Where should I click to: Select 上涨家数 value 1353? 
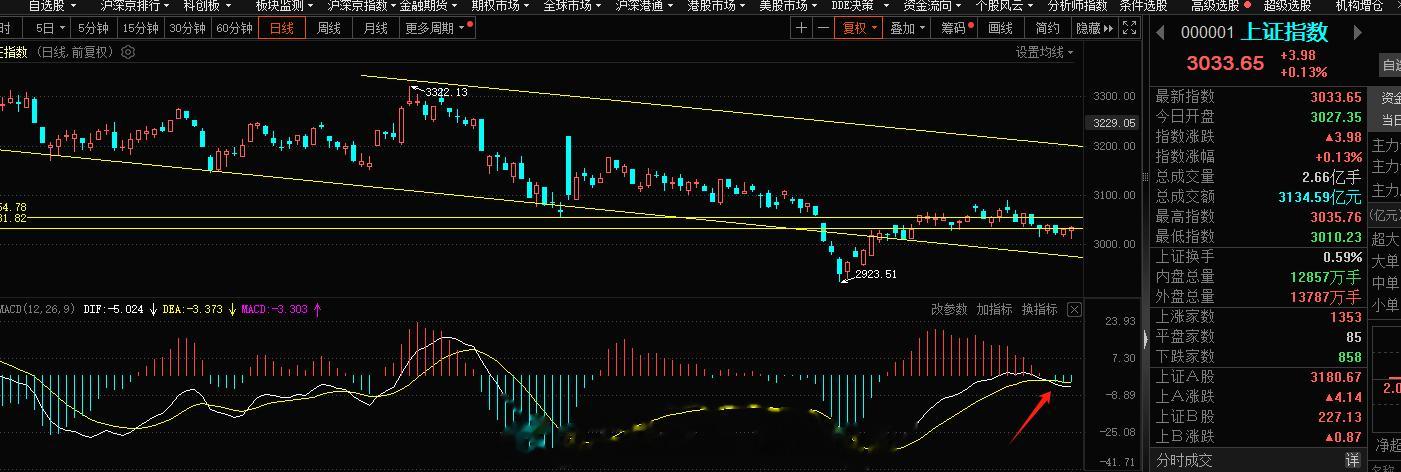(x=1345, y=317)
